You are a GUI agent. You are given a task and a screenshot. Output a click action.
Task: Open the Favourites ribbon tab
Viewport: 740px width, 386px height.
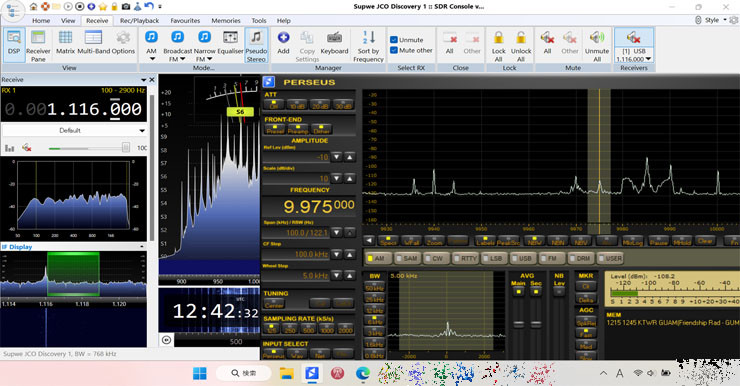pos(185,21)
